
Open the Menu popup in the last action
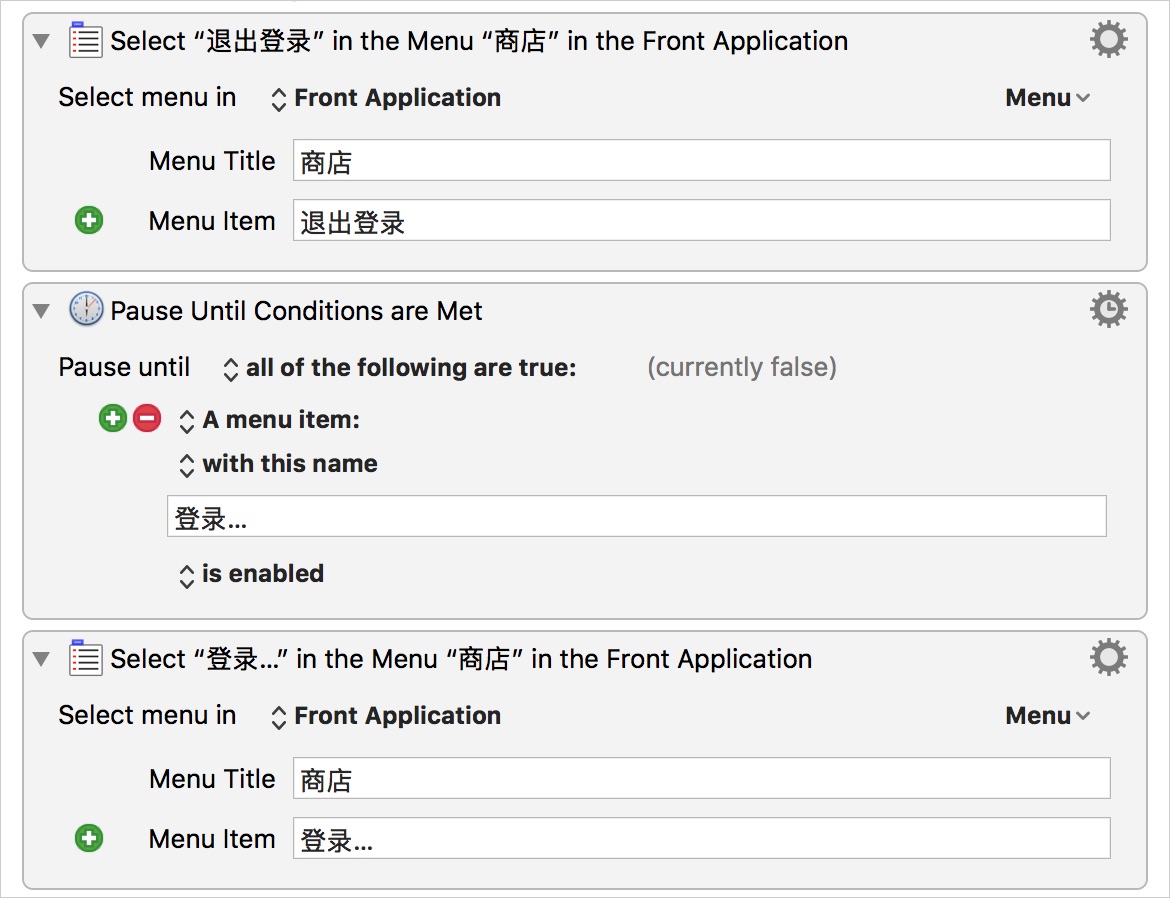point(1047,716)
